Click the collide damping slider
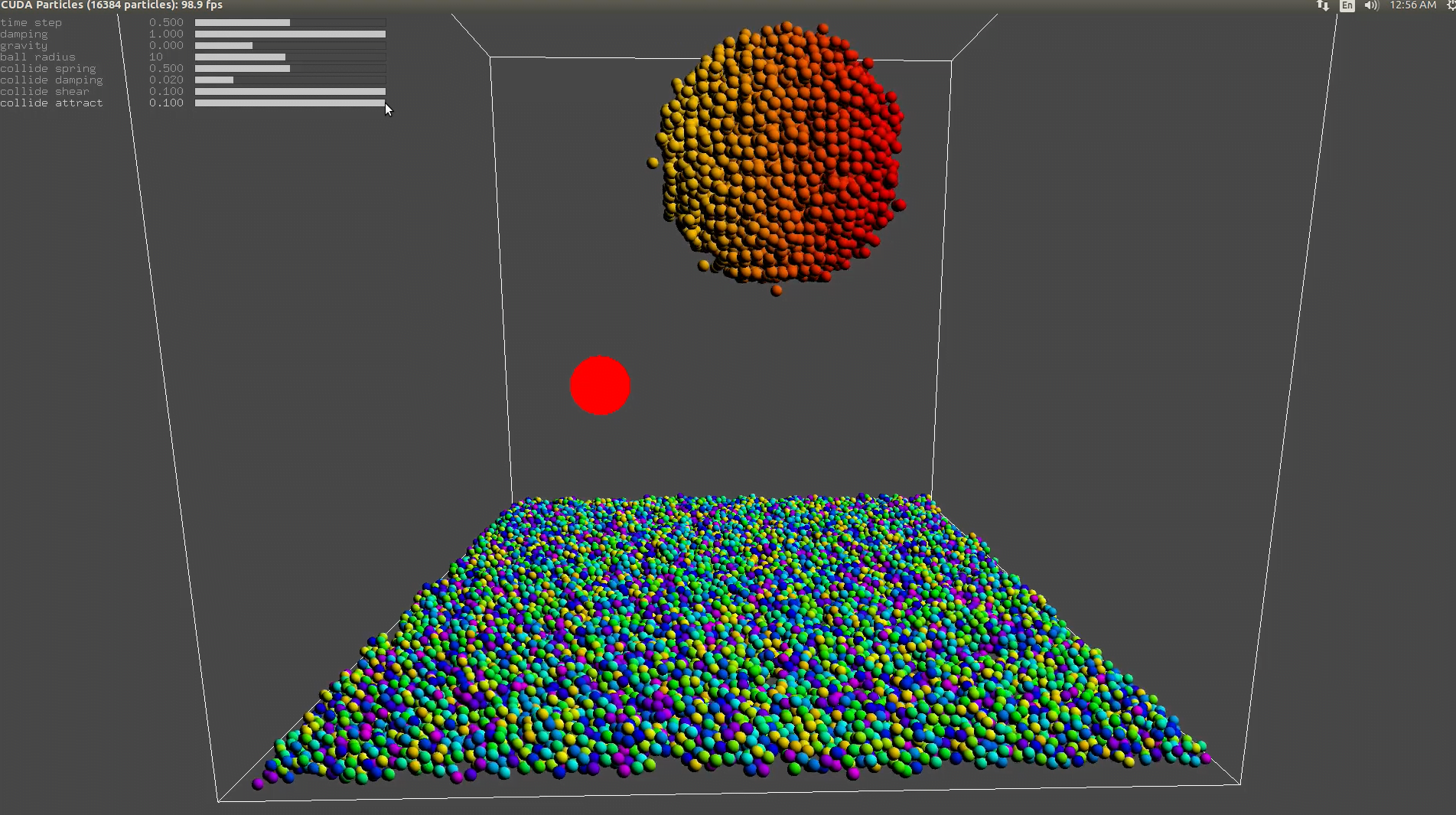The height and width of the screenshot is (815, 1456). pyautogui.click(x=290, y=80)
